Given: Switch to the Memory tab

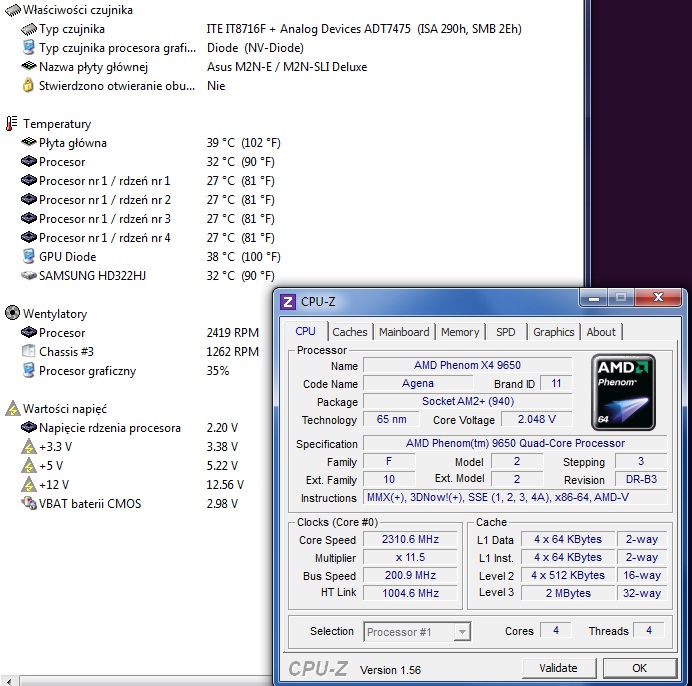Looking at the screenshot, I should coord(460,332).
